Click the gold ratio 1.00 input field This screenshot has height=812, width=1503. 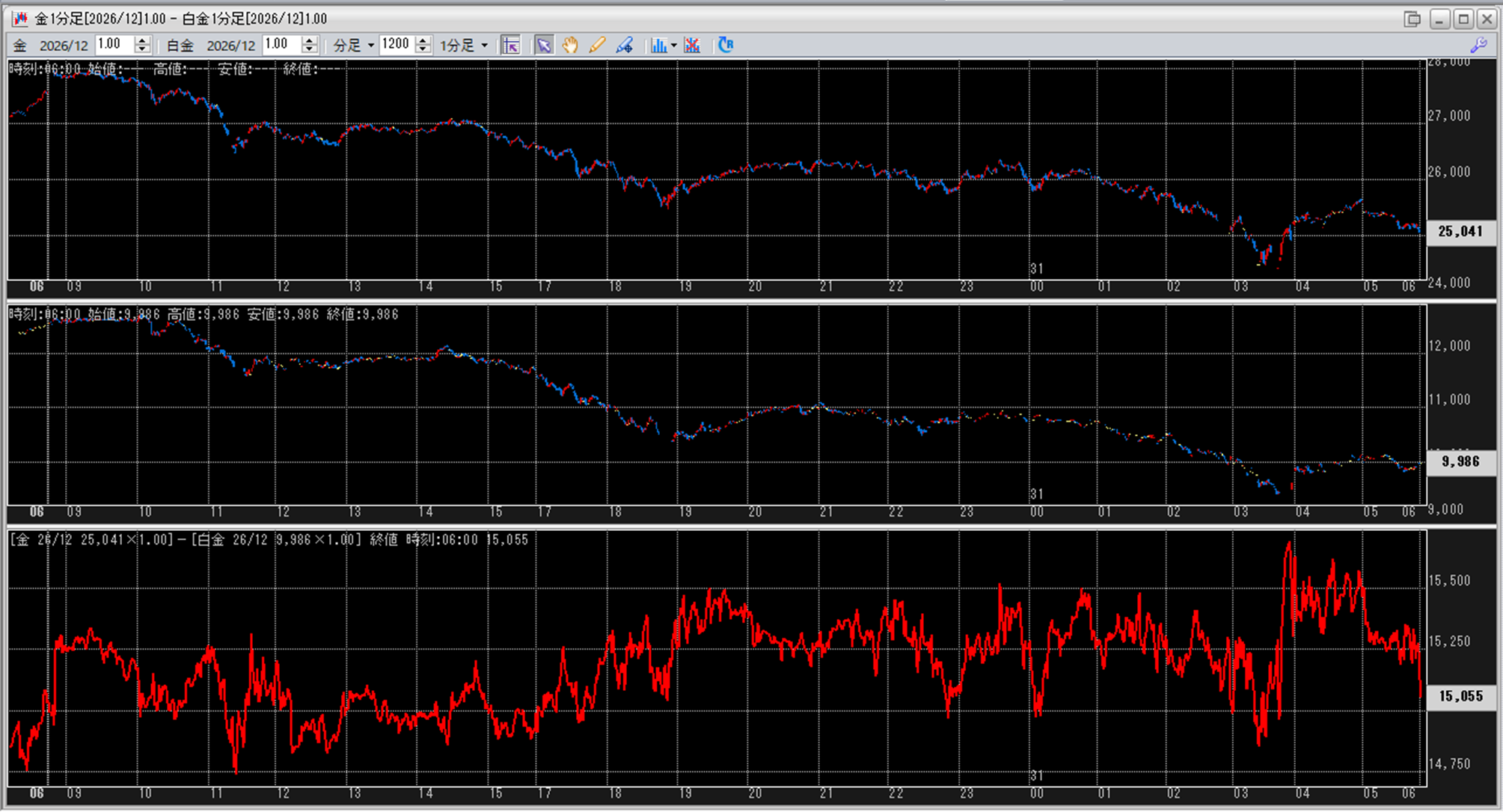(x=114, y=45)
